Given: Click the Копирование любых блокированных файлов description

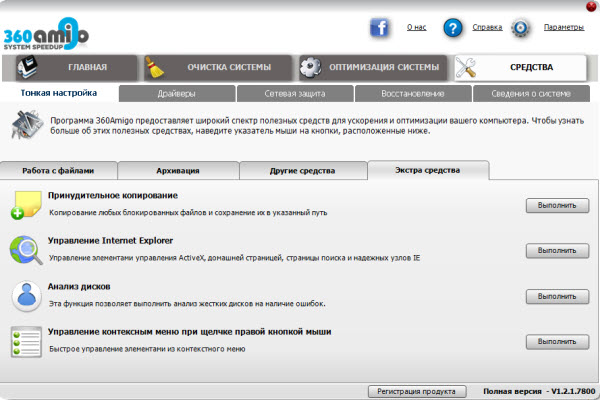Looking at the screenshot, I should [188, 212].
